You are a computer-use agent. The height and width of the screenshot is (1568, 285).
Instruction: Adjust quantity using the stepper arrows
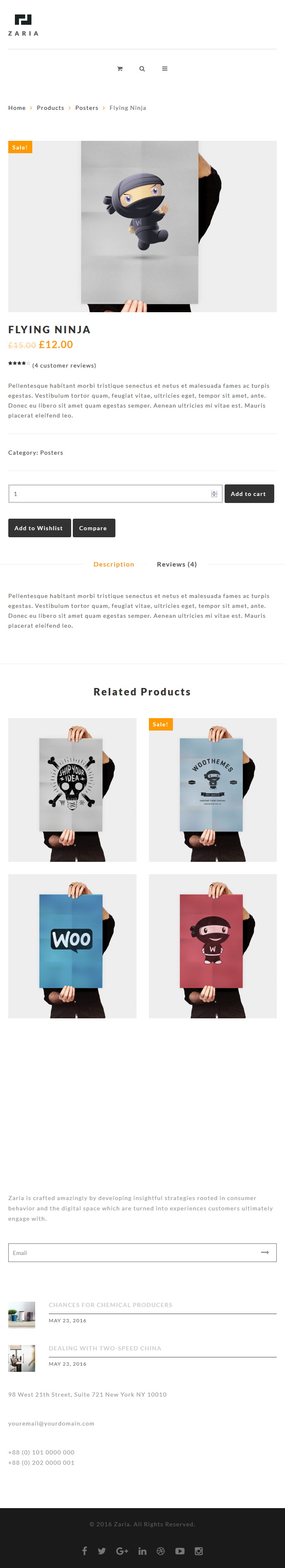pos(214,493)
